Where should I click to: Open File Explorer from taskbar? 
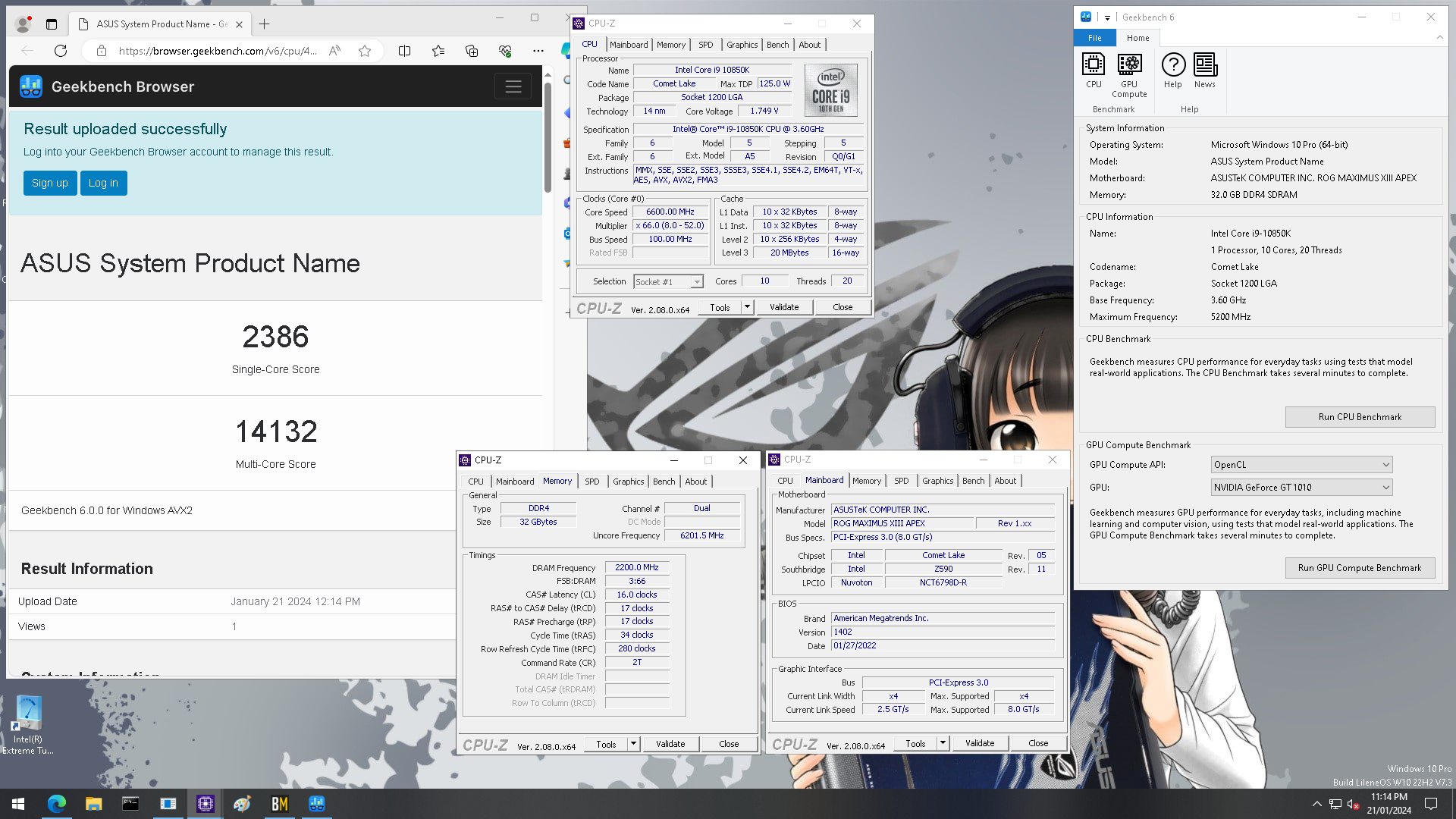click(x=93, y=804)
